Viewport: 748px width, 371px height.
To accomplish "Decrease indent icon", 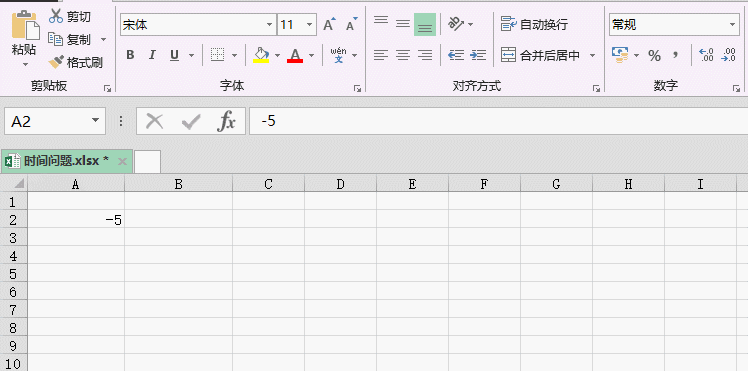I will [x=456, y=55].
